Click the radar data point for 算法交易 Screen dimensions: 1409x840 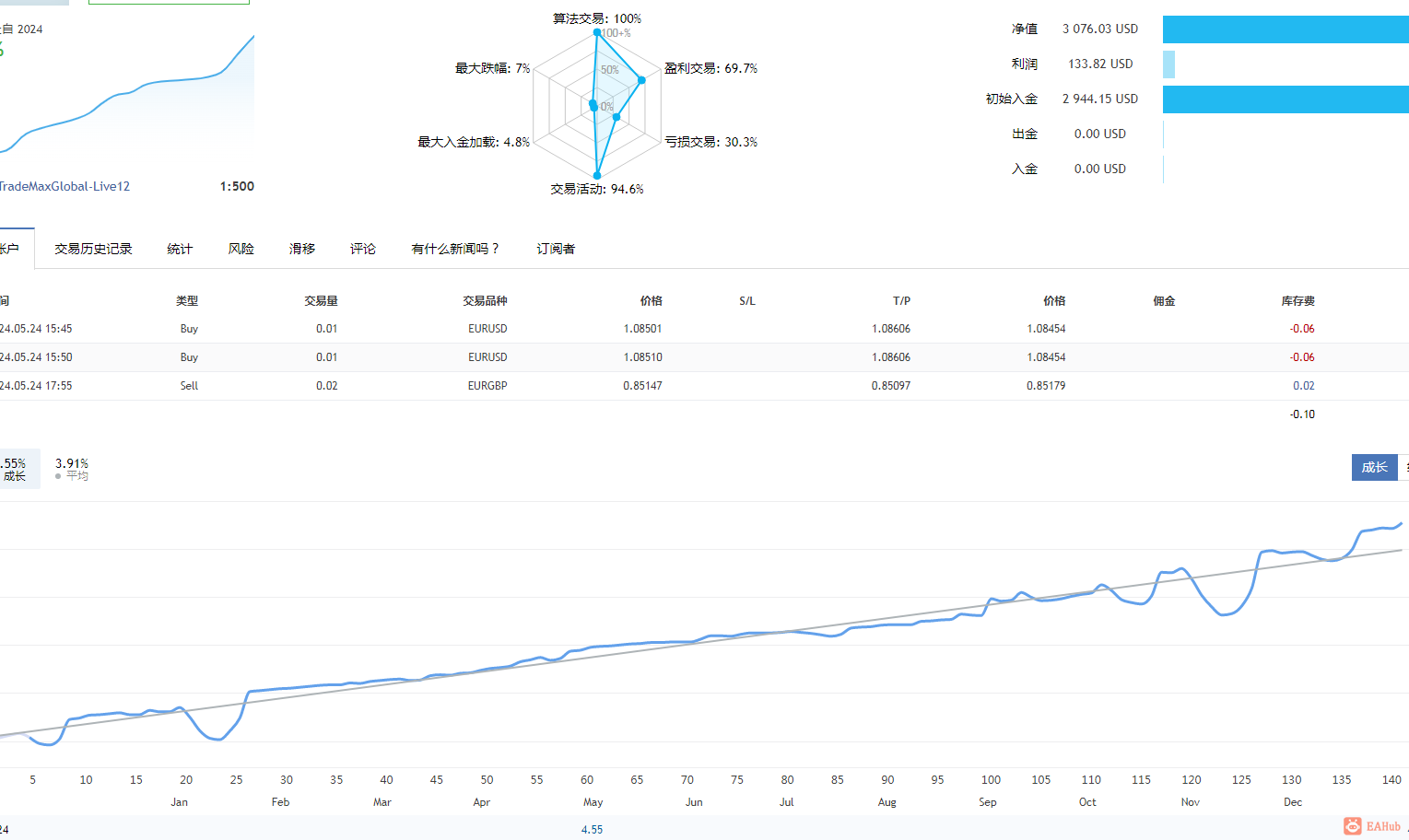click(597, 33)
